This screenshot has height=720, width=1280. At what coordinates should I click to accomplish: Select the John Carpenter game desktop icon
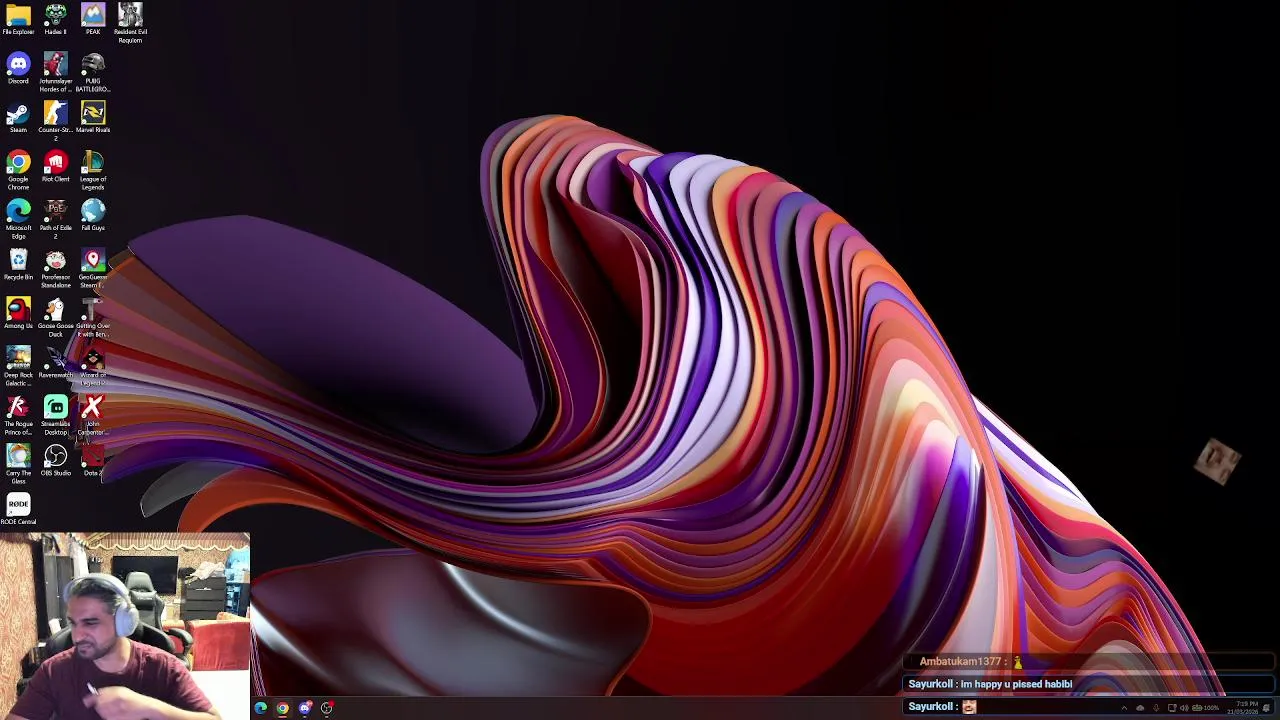click(93, 415)
